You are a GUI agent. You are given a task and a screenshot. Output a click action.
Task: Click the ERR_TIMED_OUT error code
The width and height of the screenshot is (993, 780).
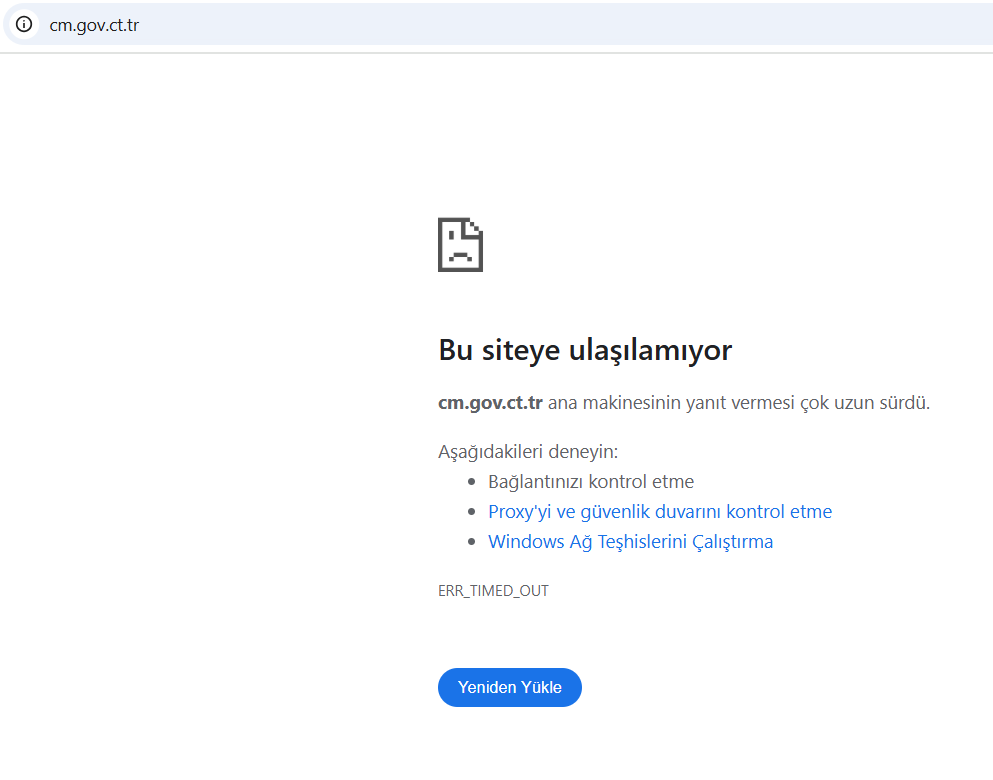(x=493, y=590)
